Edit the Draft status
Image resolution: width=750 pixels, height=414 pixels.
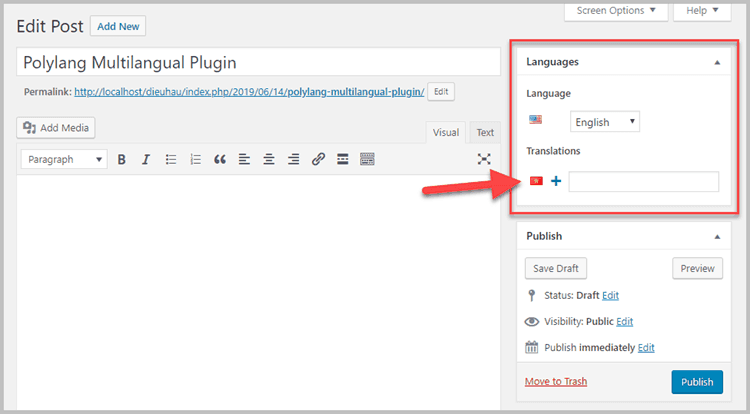point(610,295)
